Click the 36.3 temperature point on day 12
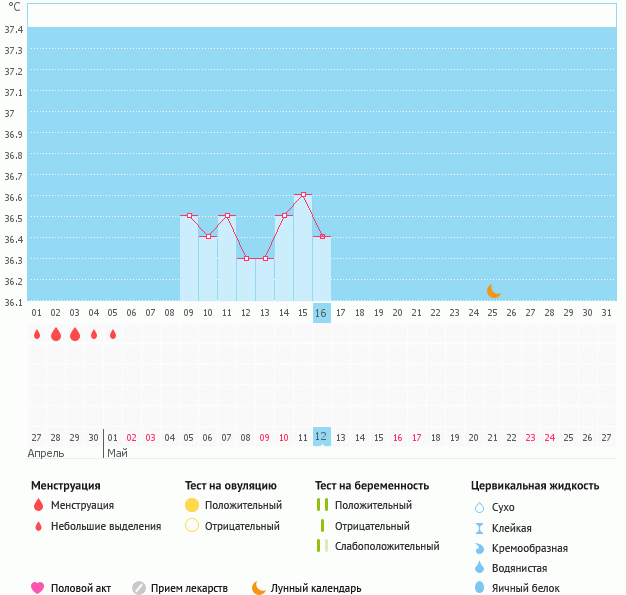This screenshot has height=595, width=626. [x=246, y=258]
